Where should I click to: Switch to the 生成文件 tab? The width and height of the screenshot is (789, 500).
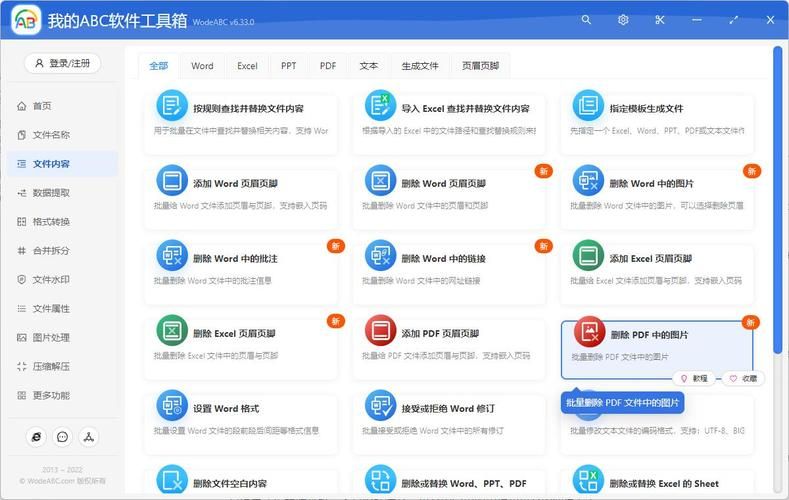[x=420, y=66]
